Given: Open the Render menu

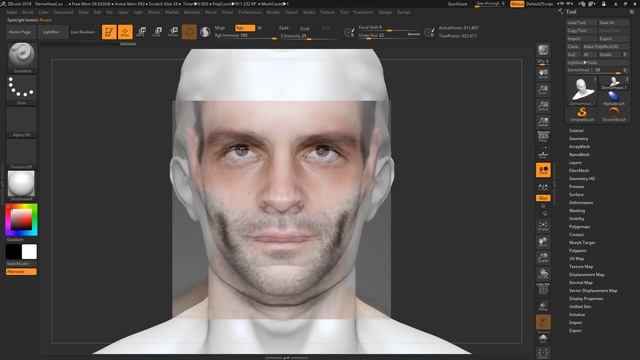Looking at the screenshot, I should [x=273, y=12].
